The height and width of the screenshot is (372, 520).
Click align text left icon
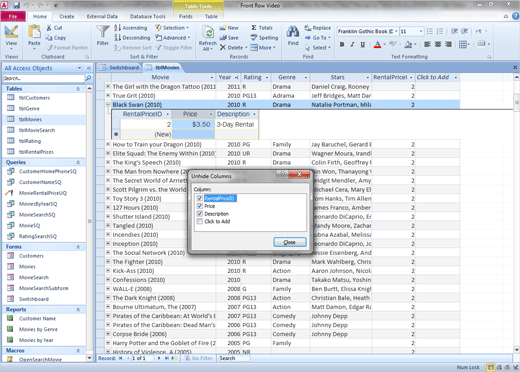click(x=427, y=44)
